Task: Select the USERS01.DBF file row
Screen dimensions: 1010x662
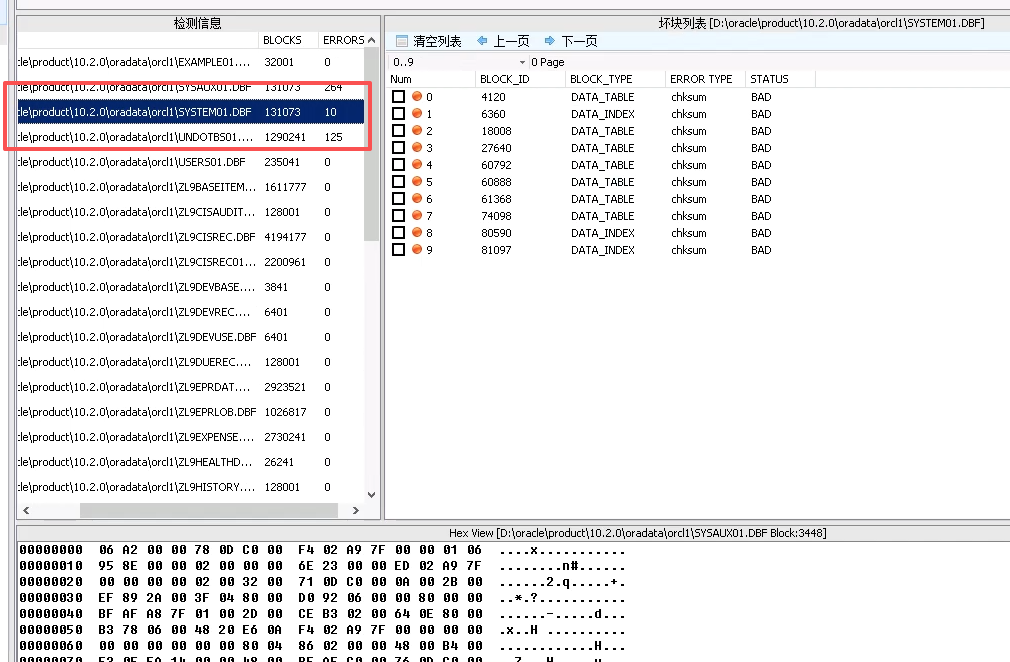Action: (191, 162)
